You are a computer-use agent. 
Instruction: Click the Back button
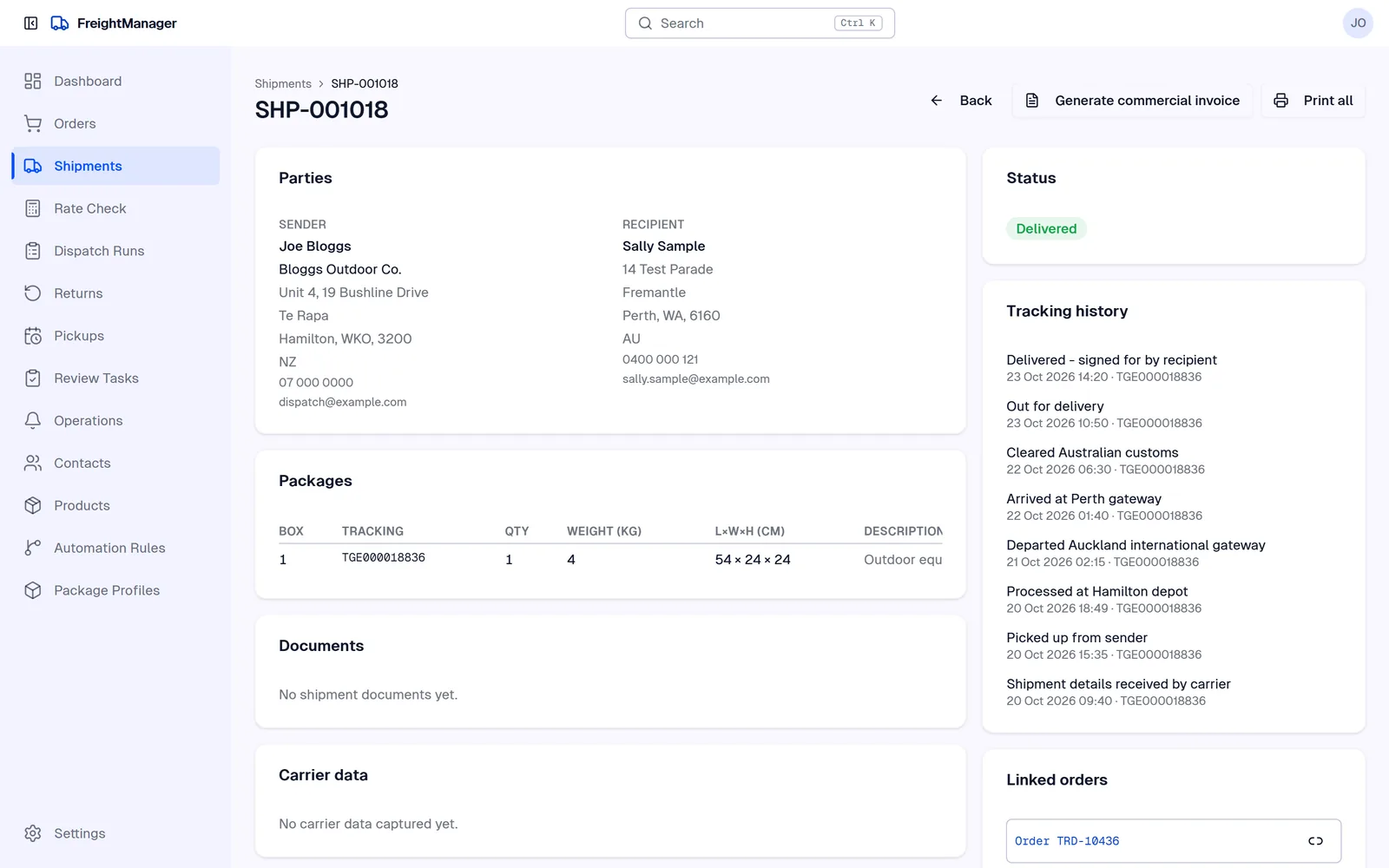tap(960, 101)
